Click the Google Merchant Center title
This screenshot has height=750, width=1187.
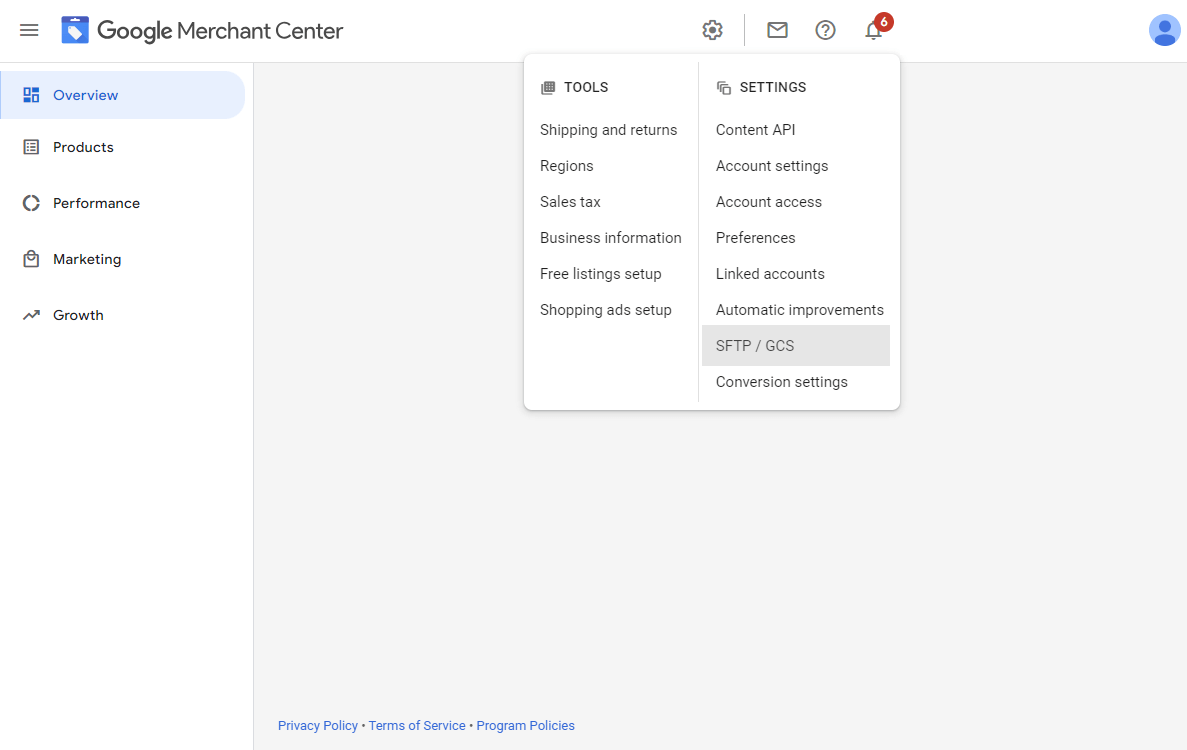tap(220, 30)
